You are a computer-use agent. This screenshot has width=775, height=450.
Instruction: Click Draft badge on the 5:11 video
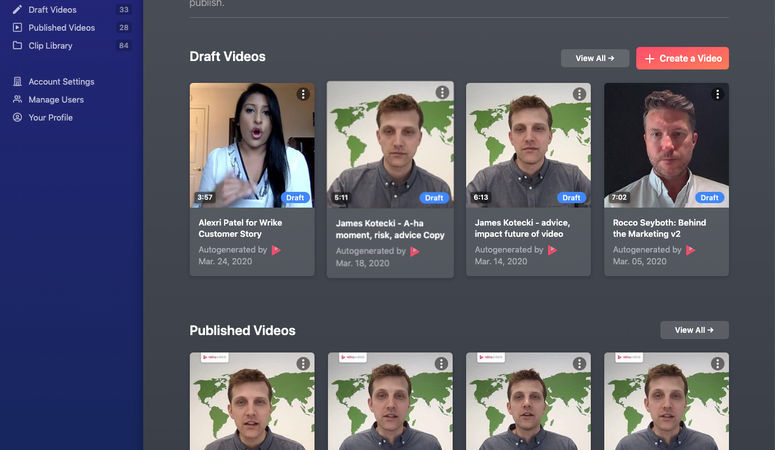434,198
